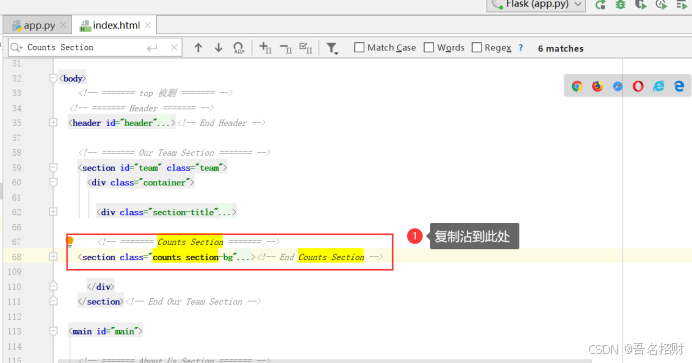Unselect occurrence icon in search bar
This screenshot has height=363, width=692.
(x=286, y=48)
